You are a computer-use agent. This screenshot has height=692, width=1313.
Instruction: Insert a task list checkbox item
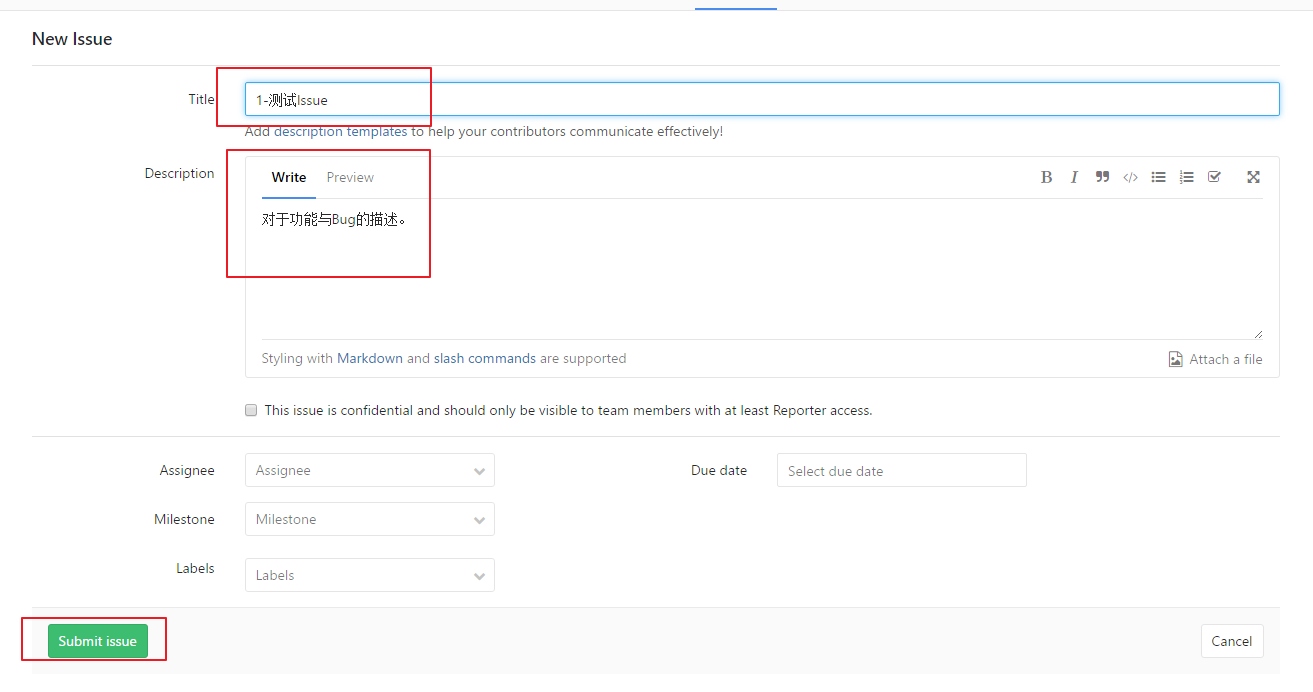(1214, 177)
